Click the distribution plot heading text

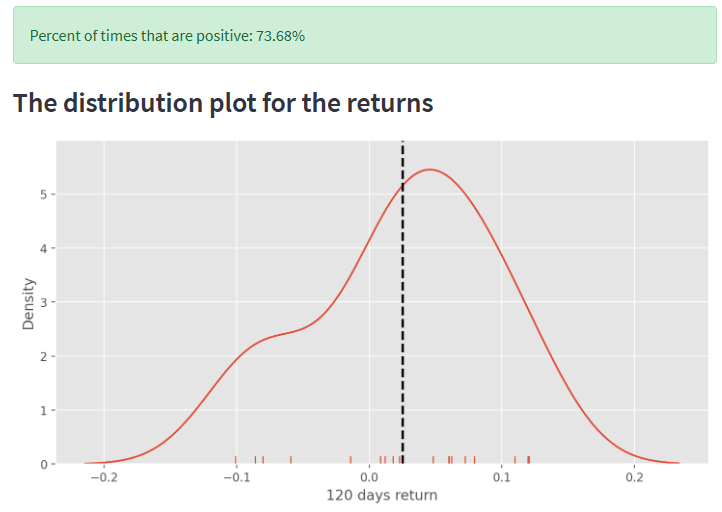tap(223, 102)
